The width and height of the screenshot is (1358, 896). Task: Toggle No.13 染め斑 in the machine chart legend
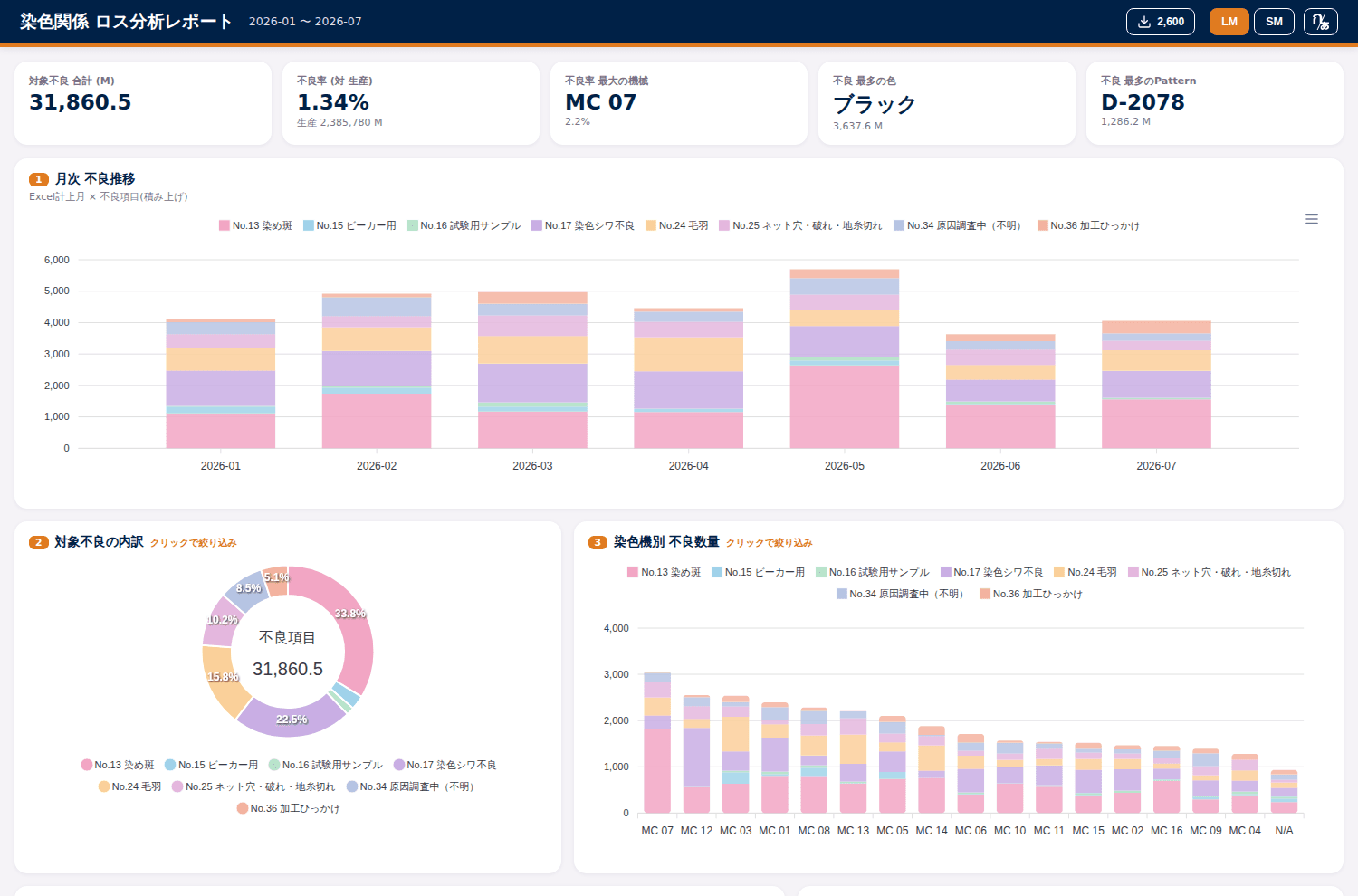pyautogui.click(x=665, y=572)
